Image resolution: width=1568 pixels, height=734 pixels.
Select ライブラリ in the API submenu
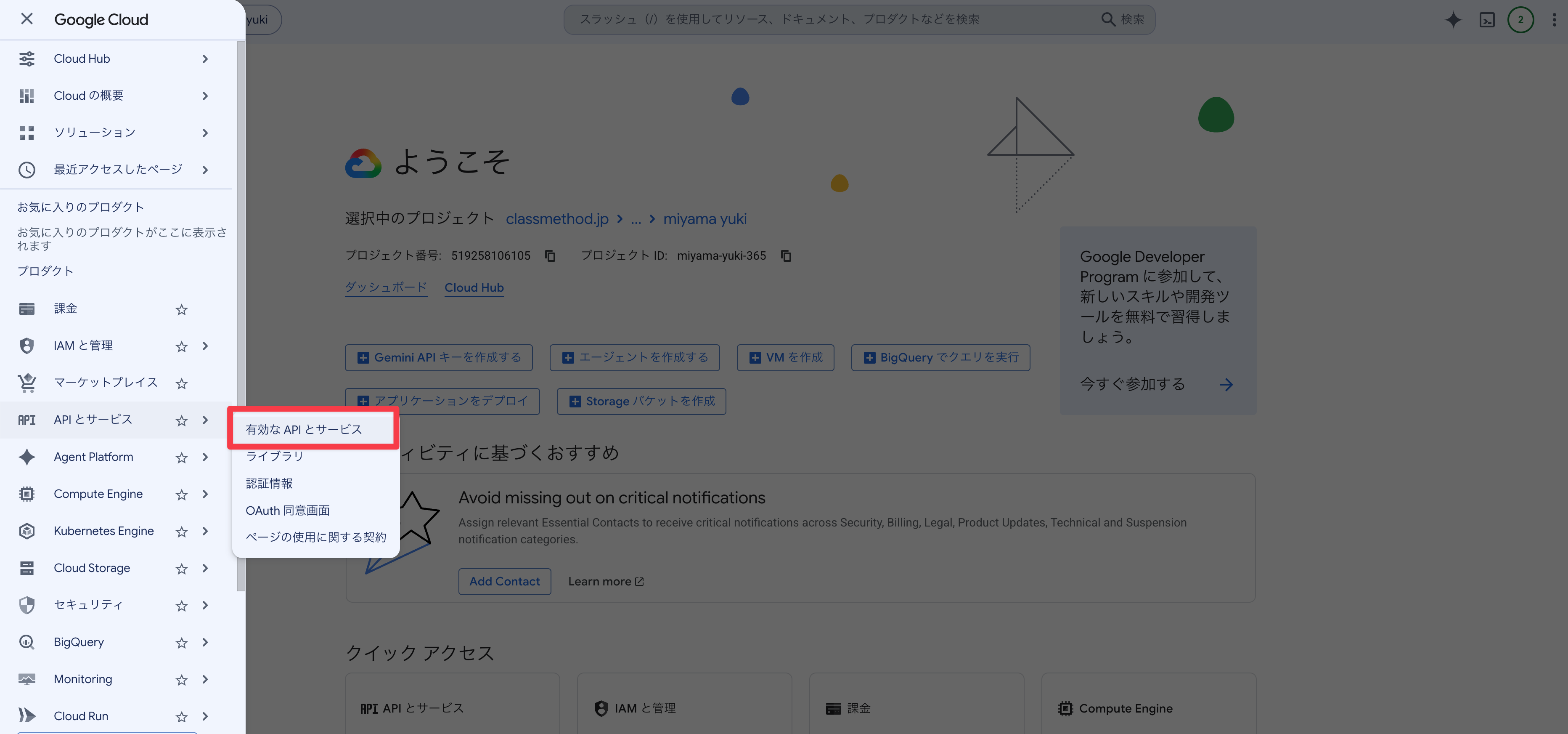pos(315,456)
